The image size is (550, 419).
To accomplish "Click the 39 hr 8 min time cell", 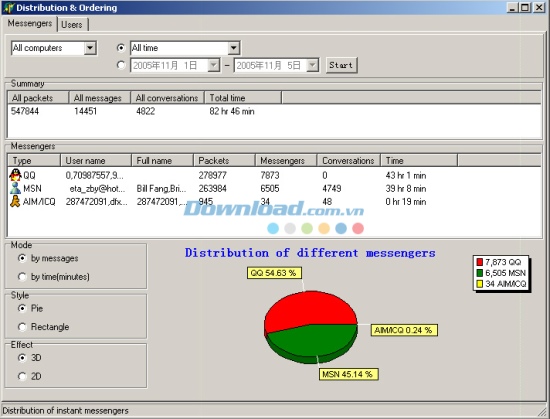I will point(406,188).
